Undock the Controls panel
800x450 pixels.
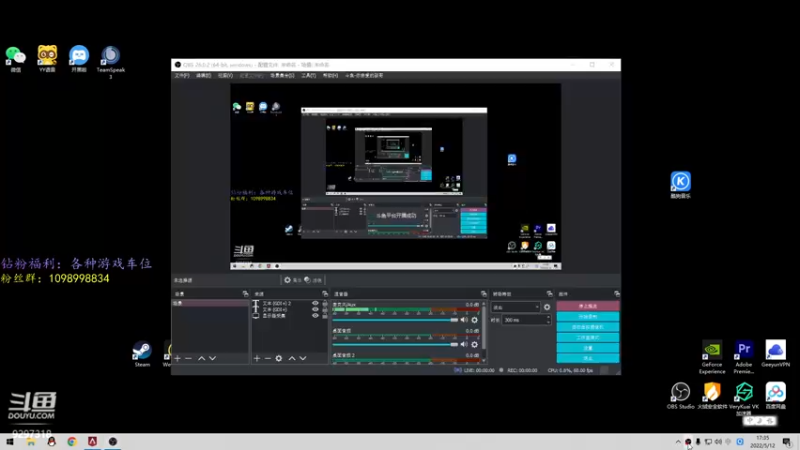click(617, 294)
